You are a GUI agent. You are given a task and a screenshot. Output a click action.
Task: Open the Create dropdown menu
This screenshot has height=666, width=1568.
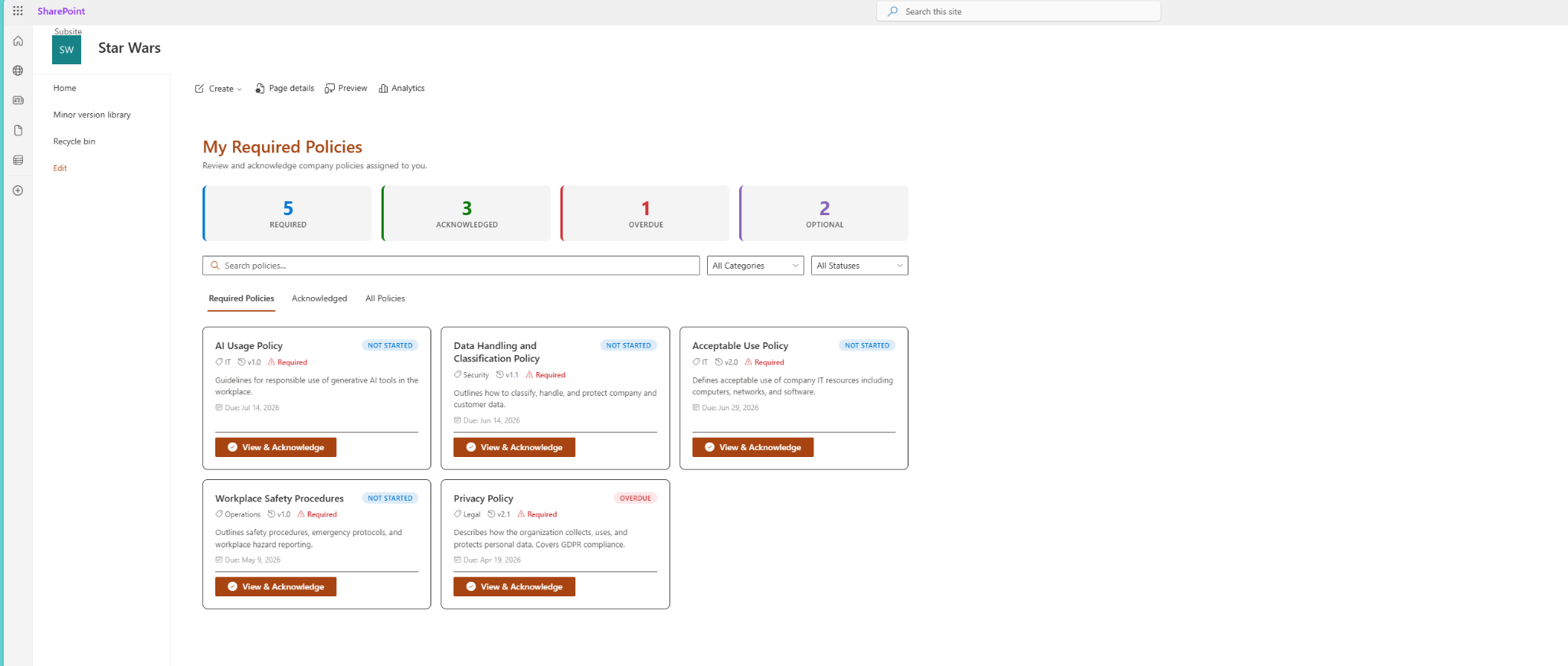[218, 89]
